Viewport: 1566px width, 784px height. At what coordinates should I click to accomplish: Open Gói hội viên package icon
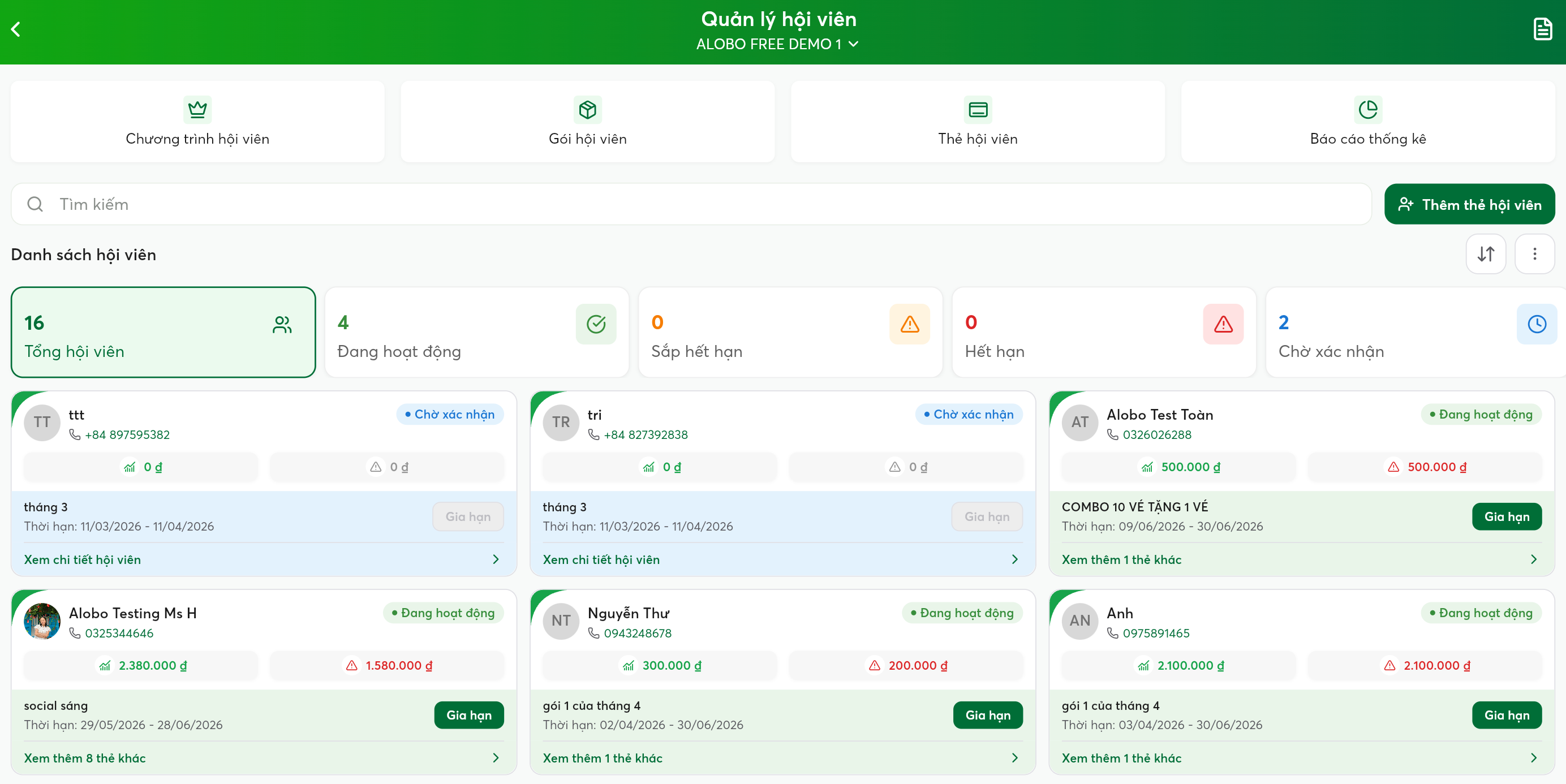(587, 109)
